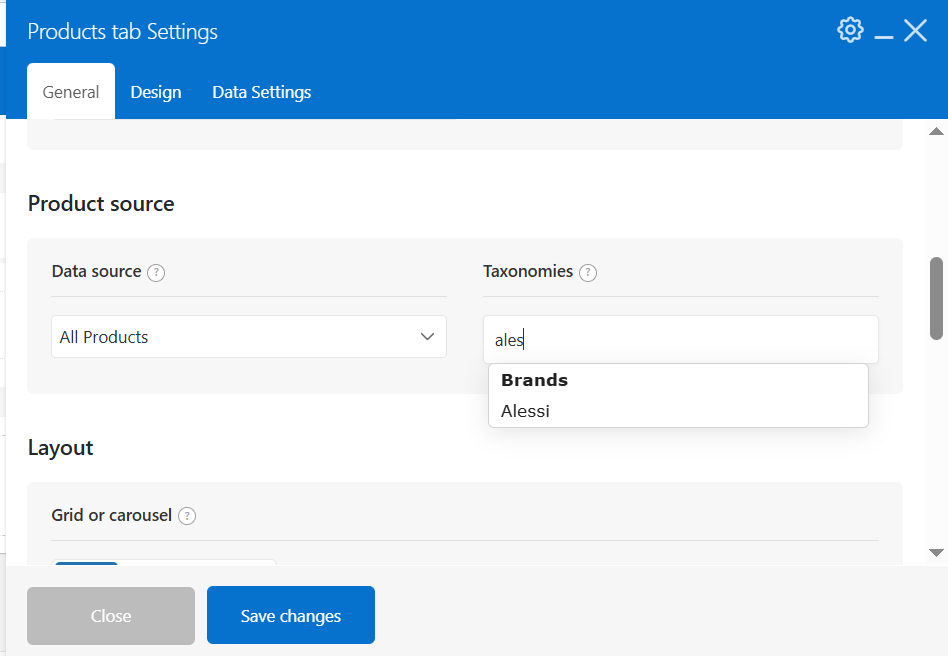This screenshot has width=948, height=656.
Task: Click the scrollbar down arrow
Action: point(936,553)
